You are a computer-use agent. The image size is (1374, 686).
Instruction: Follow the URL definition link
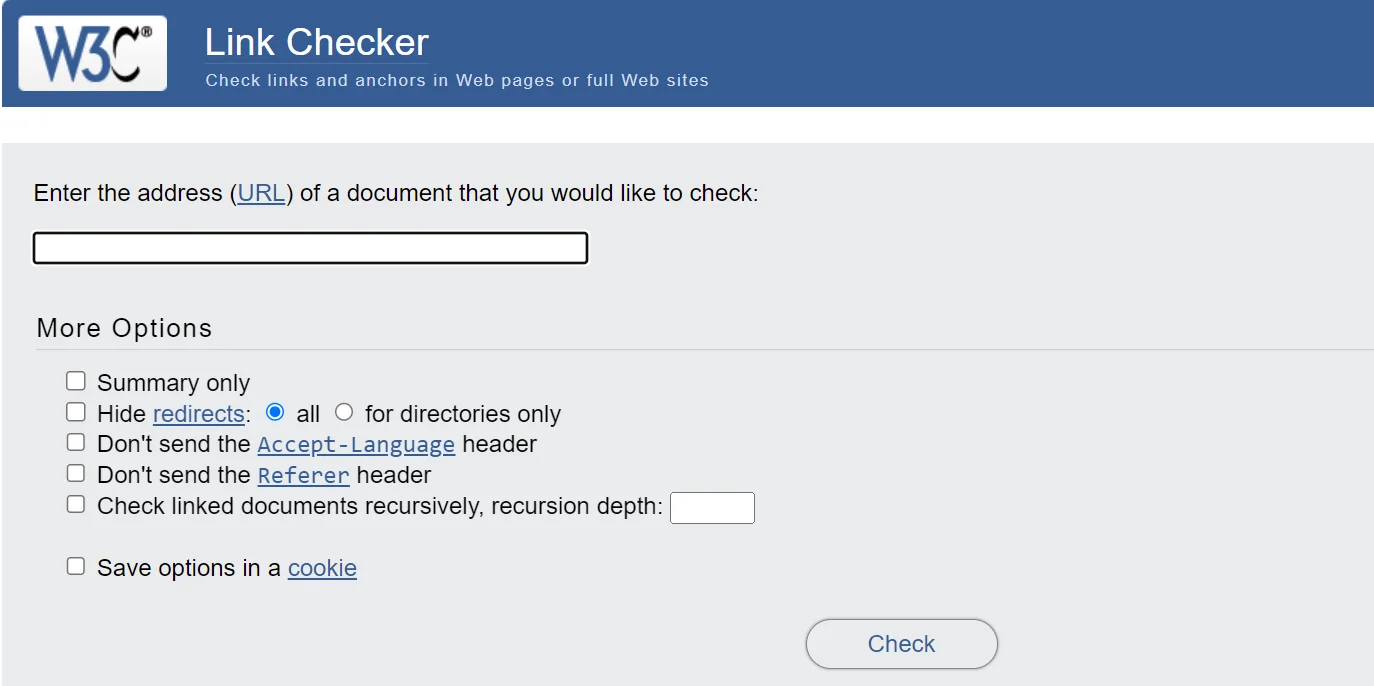point(261,193)
